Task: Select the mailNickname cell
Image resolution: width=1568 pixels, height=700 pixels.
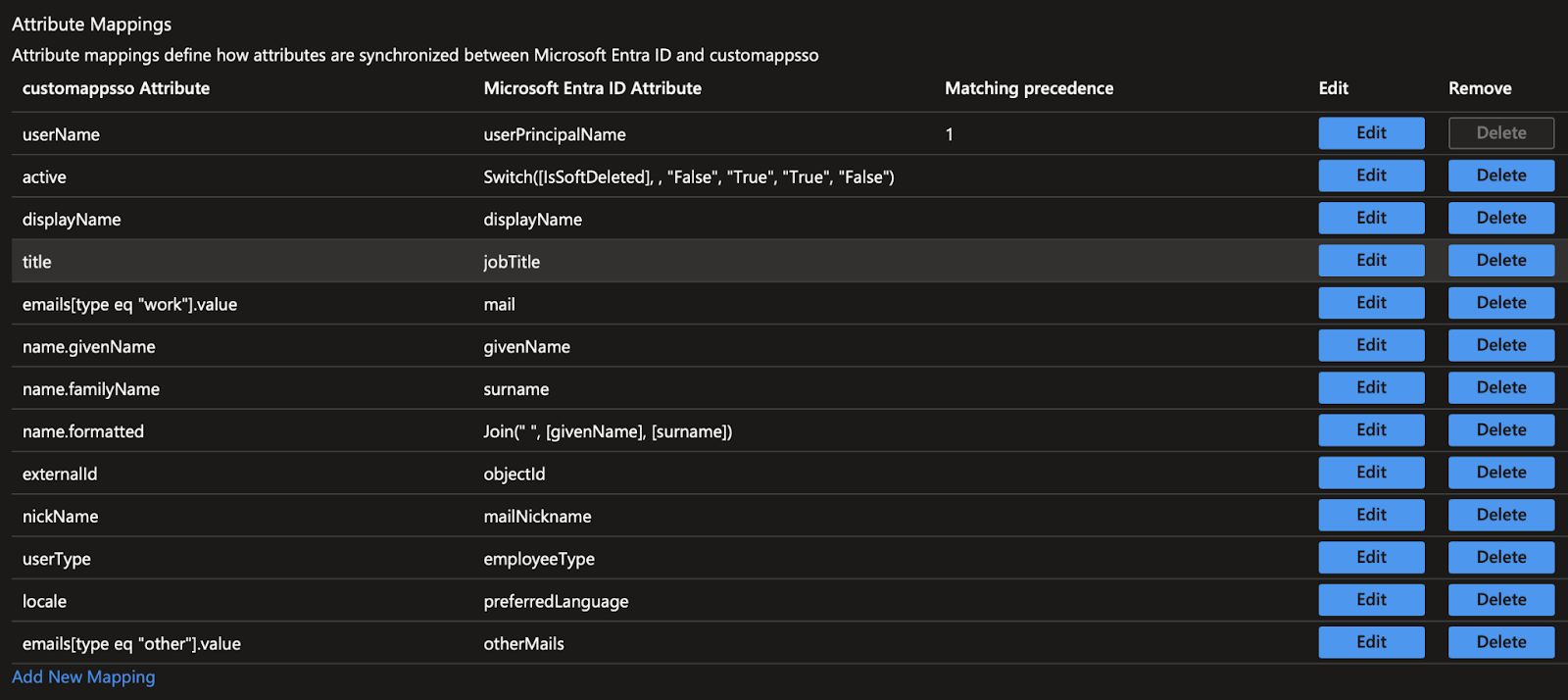Action: [x=537, y=517]
